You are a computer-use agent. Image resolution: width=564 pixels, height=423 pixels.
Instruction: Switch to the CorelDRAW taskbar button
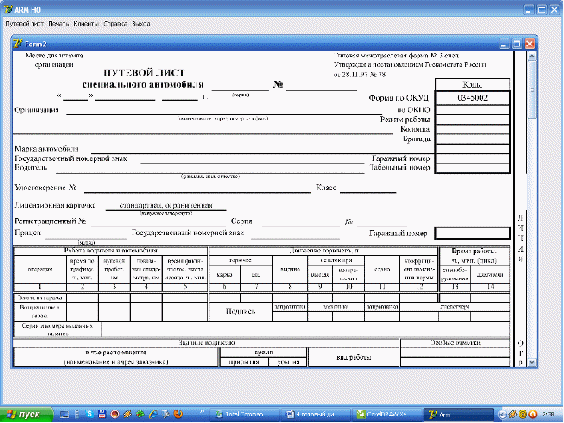(386, 415)
